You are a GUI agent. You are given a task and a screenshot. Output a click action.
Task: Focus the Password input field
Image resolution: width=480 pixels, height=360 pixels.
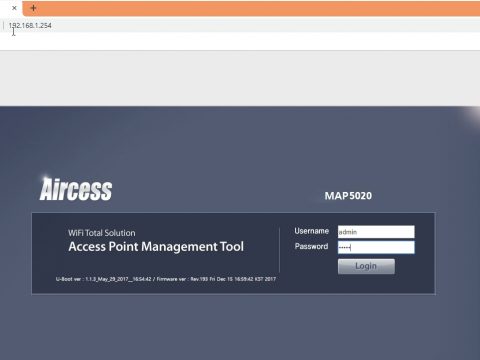pyautogui.click(x=376, y=247)
